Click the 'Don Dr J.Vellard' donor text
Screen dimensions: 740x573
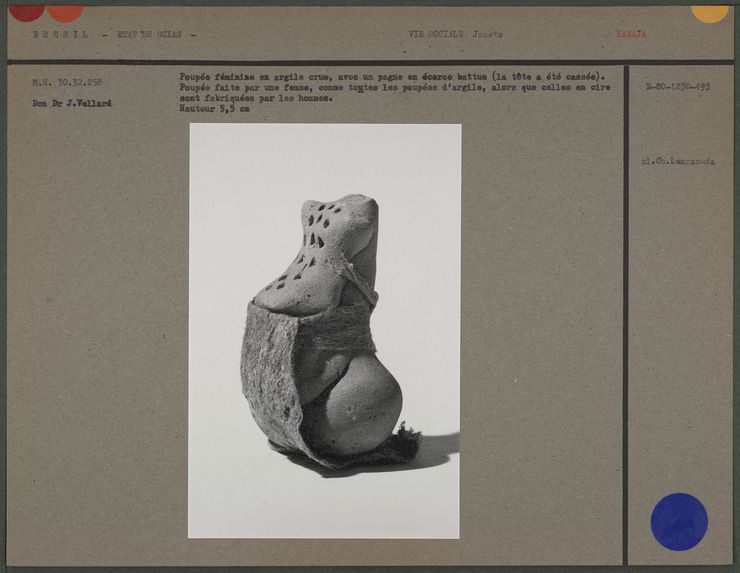tap(72, 103)
